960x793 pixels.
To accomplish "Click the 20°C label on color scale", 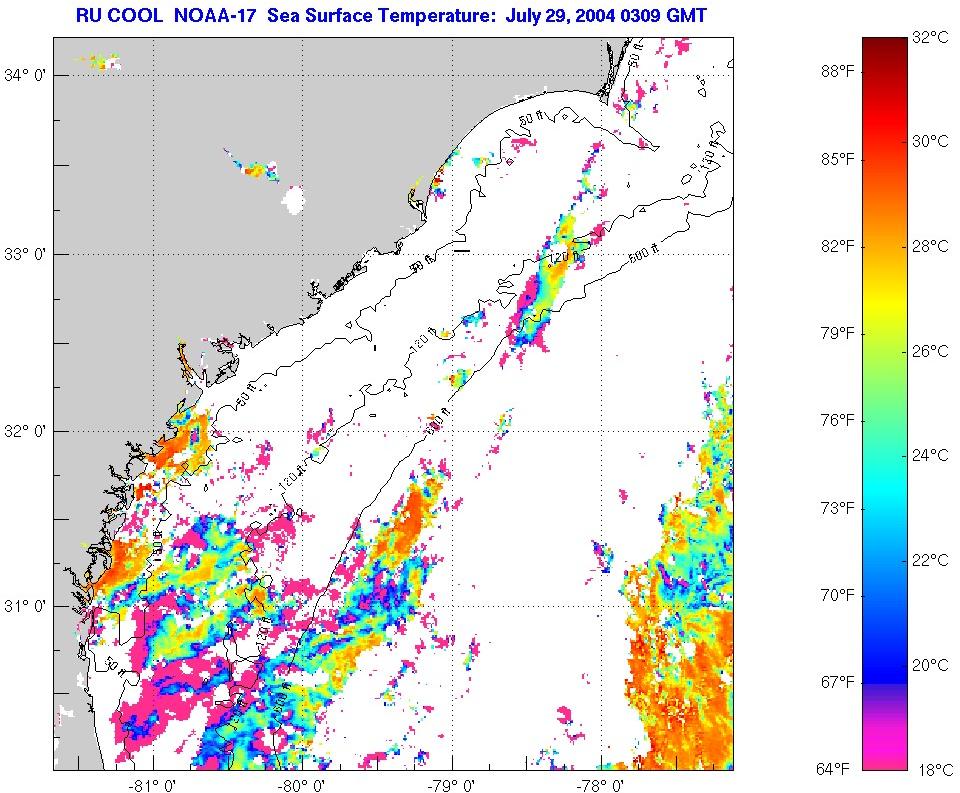I will 930,665.
